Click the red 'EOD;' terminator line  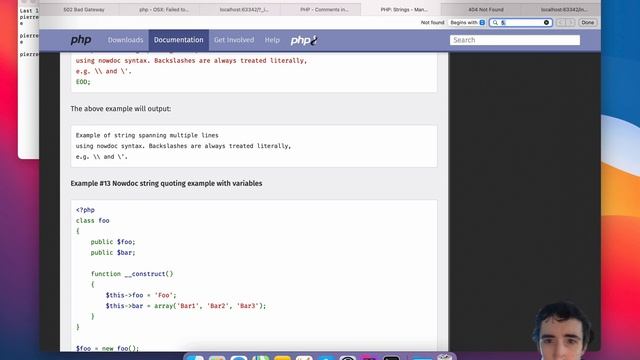point(83,82)
